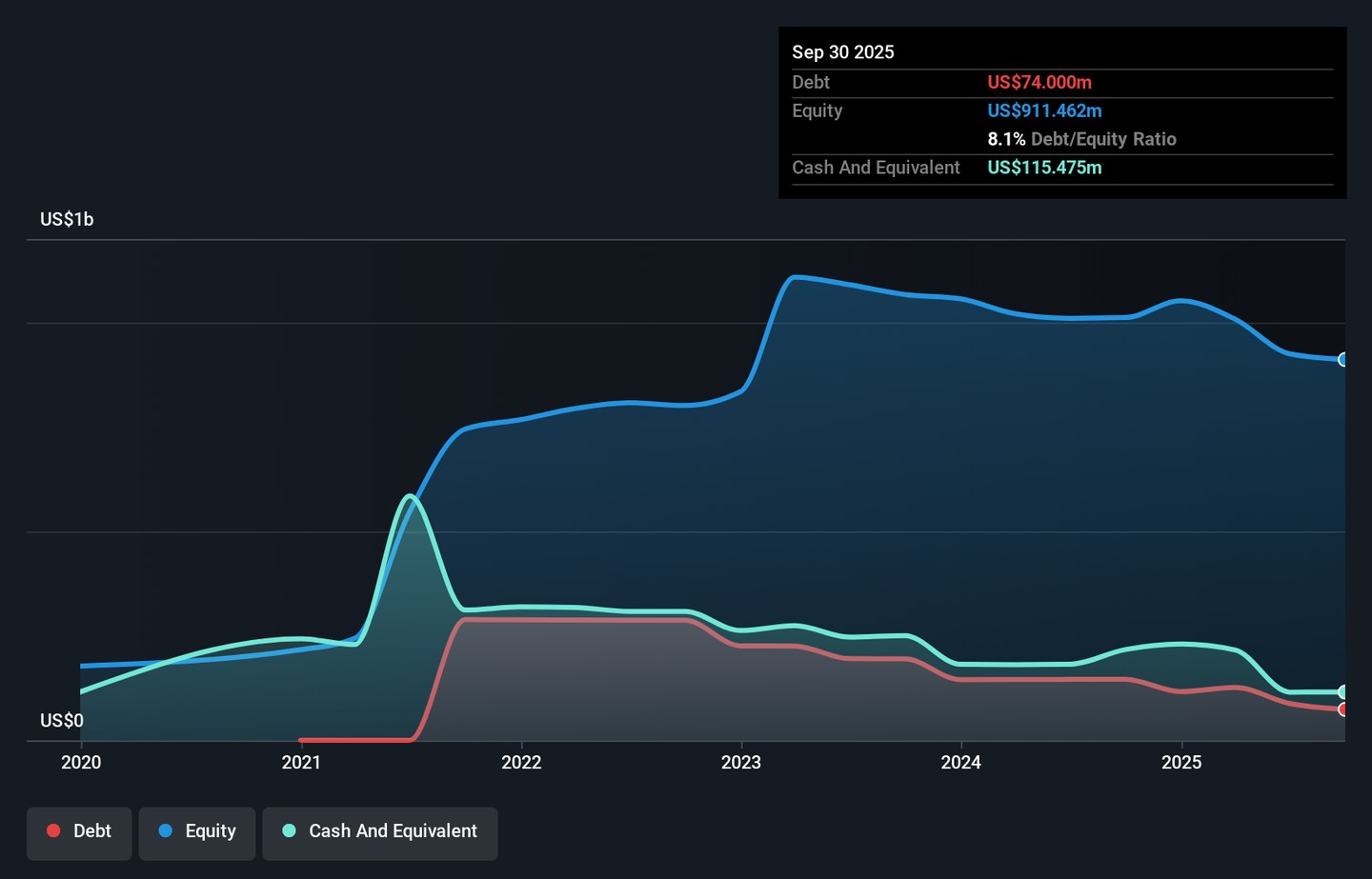Toggle the Equity legend series

[x=197, y=831]
